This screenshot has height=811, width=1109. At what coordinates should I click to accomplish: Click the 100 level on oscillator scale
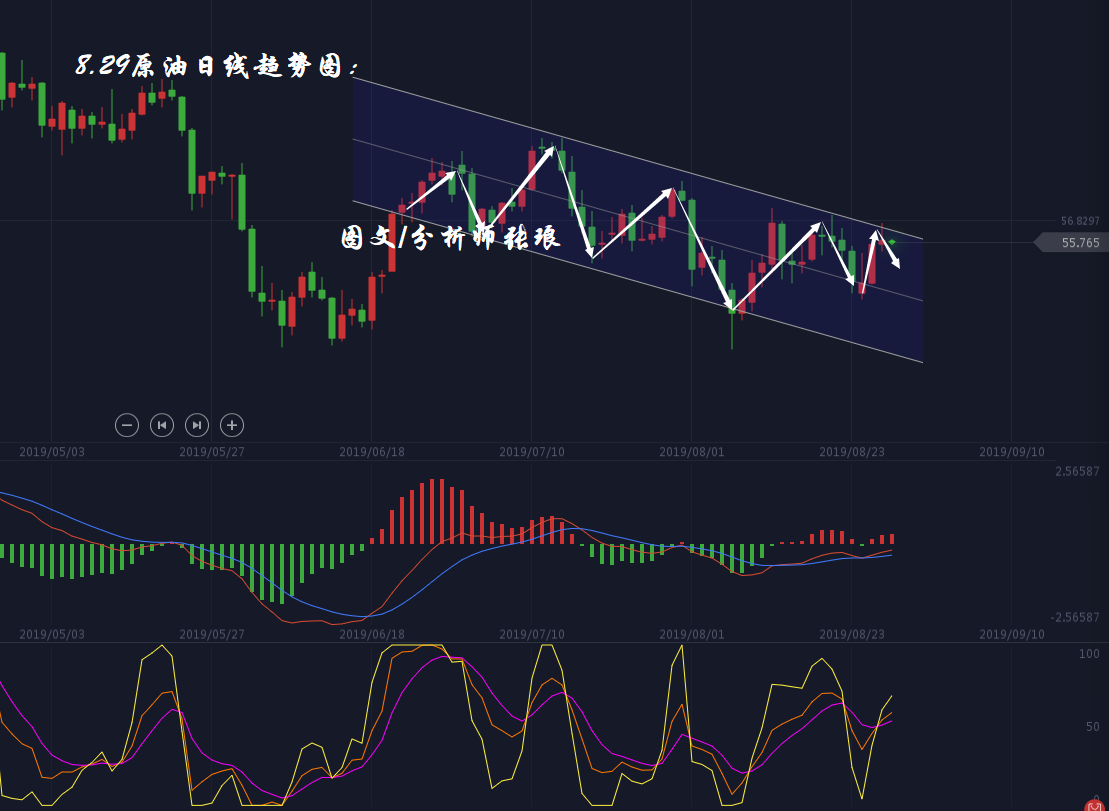[x=1089, y=654]
